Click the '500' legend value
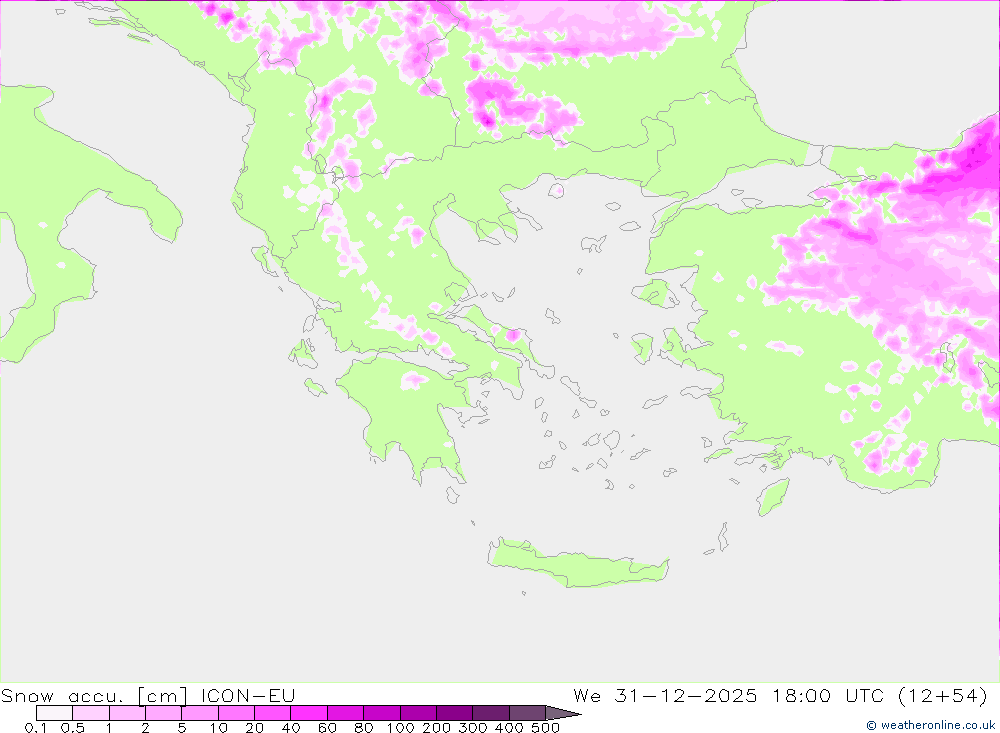Screen dimensions: 1000x733 (546, 728)
